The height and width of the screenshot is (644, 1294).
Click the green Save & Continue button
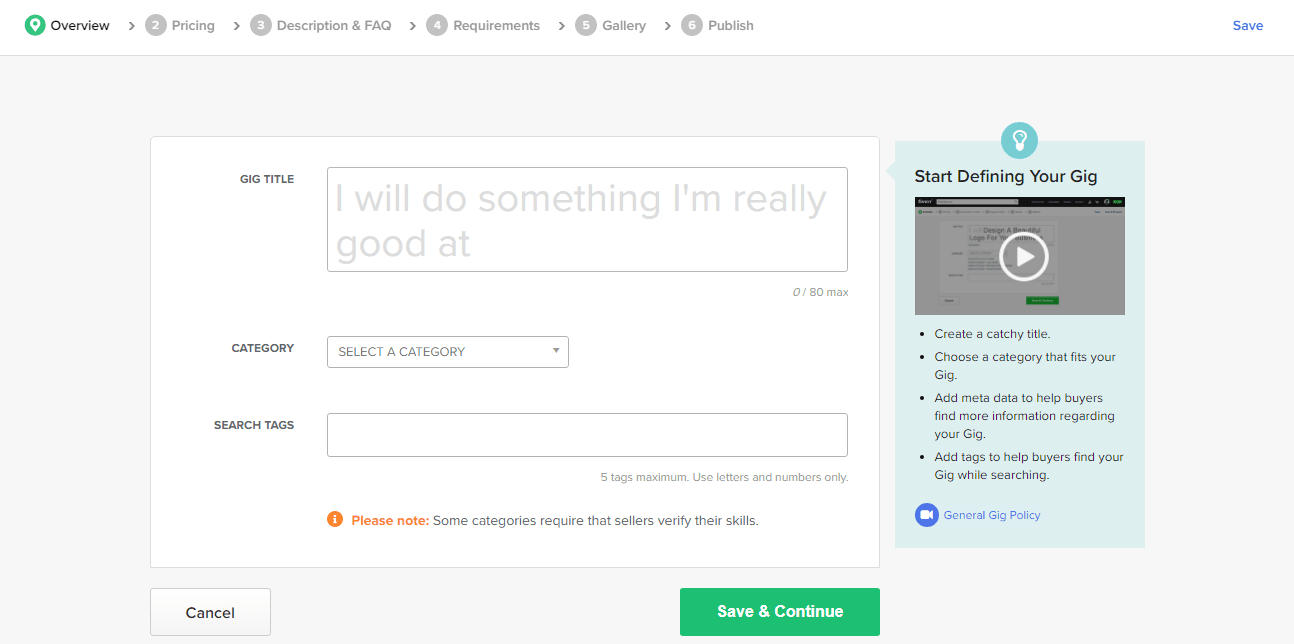[780, 612]
